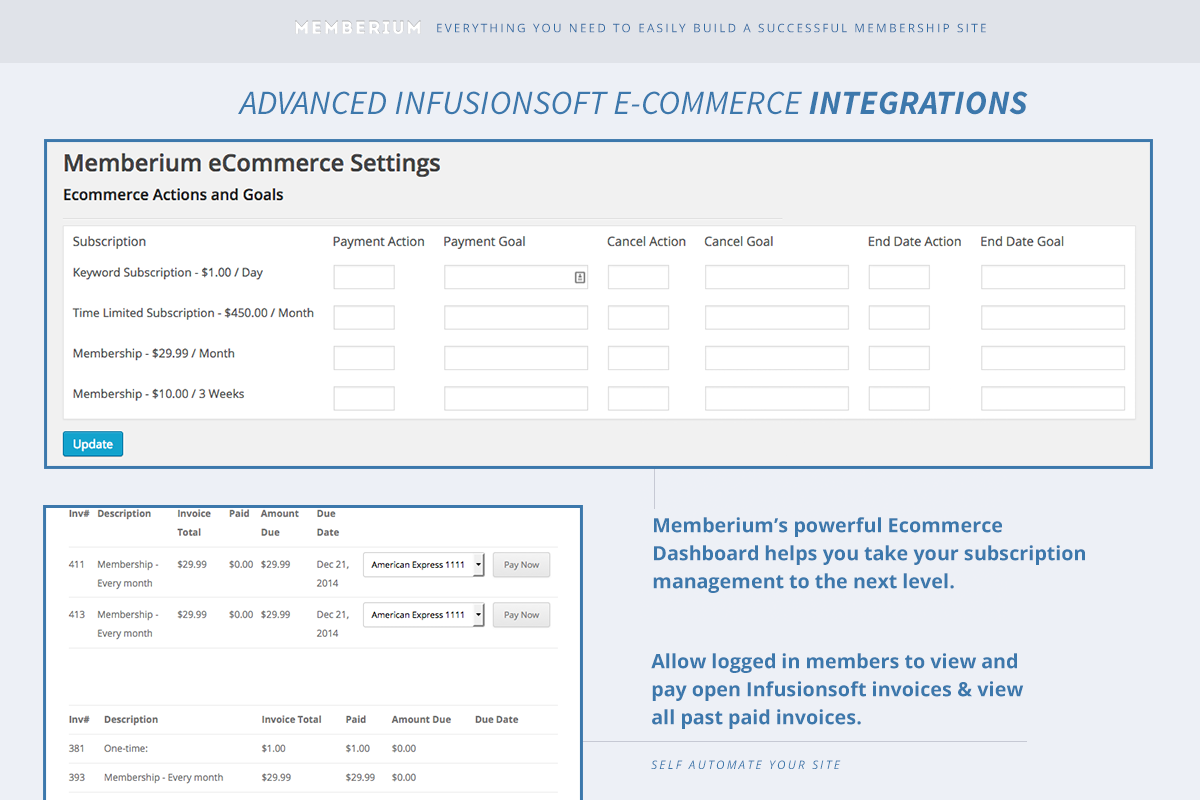Viewport: 1200px width, 800px height.
Task: Click 'Membership - $10.00 / 3 Weeks' label
Action: (158, 394)
